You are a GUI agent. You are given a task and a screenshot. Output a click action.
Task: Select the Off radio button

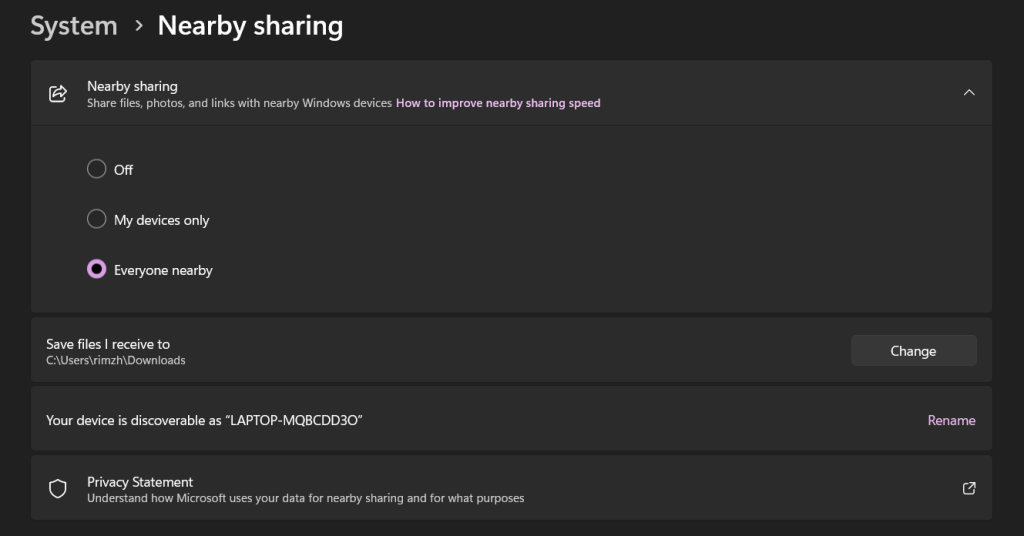97,169
